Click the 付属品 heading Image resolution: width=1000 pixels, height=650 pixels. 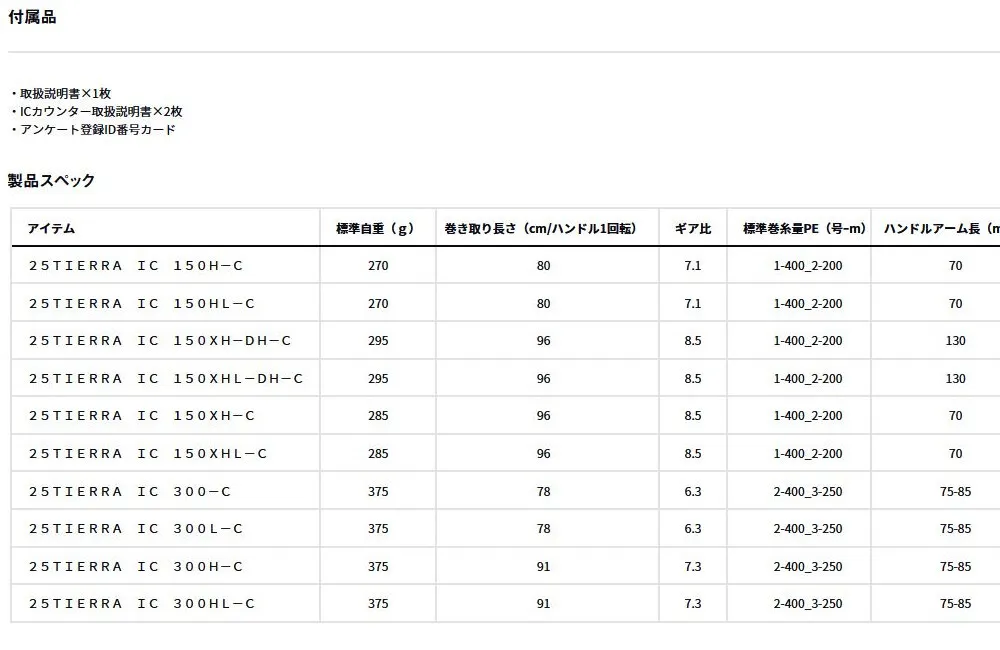point(32,17)
